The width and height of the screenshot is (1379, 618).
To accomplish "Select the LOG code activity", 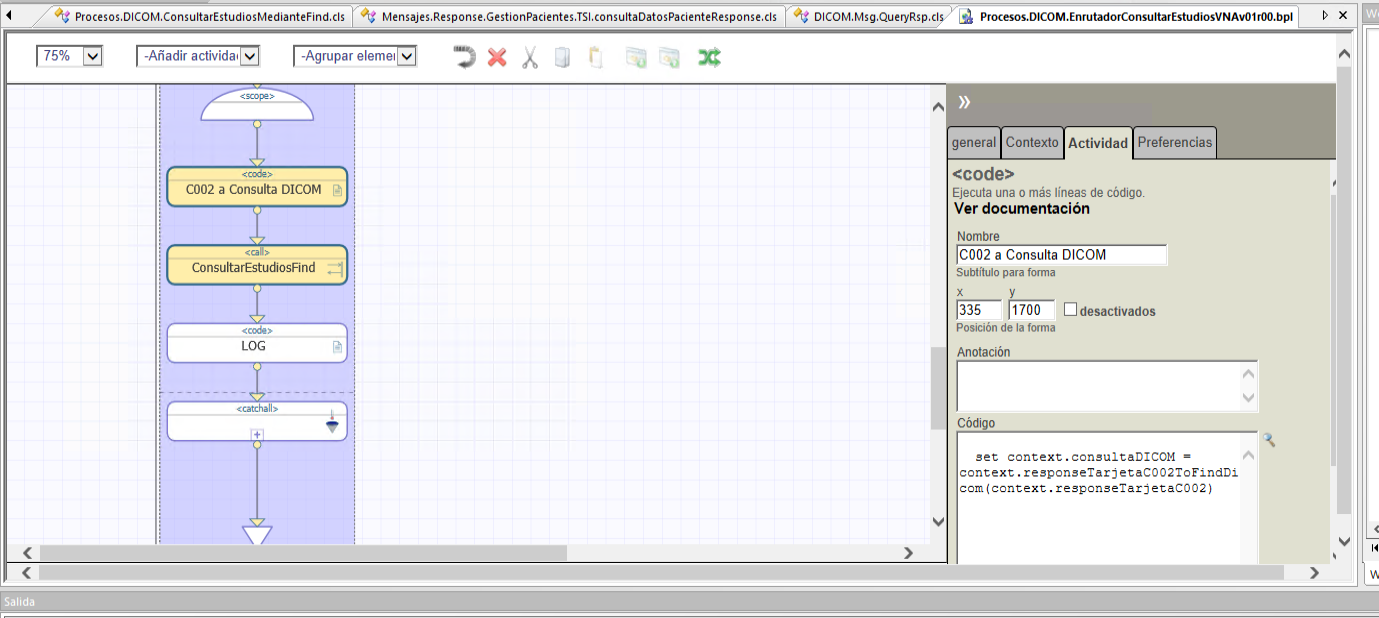I will click(257, 343).
